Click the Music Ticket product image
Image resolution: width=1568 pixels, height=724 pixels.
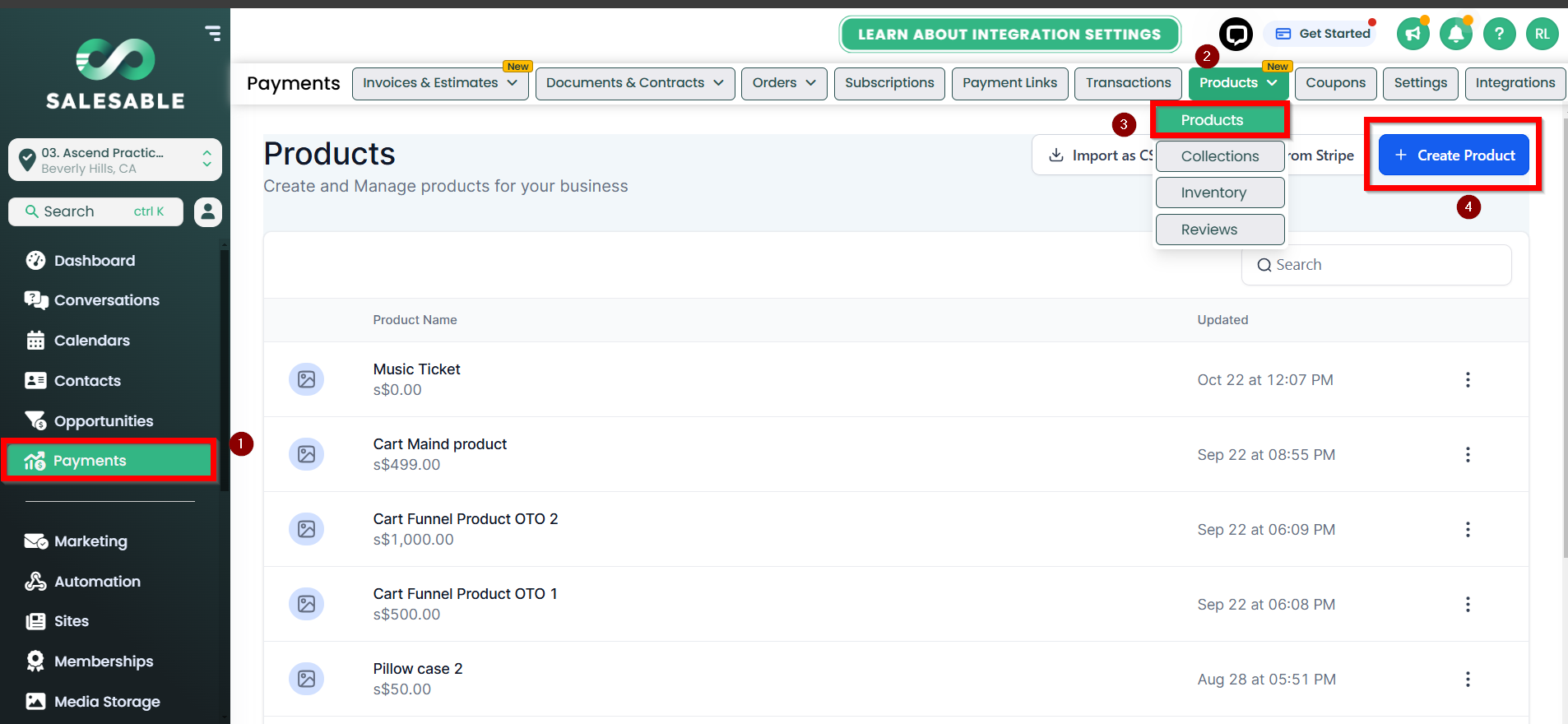pyautogui.click(x=306, y=379)
